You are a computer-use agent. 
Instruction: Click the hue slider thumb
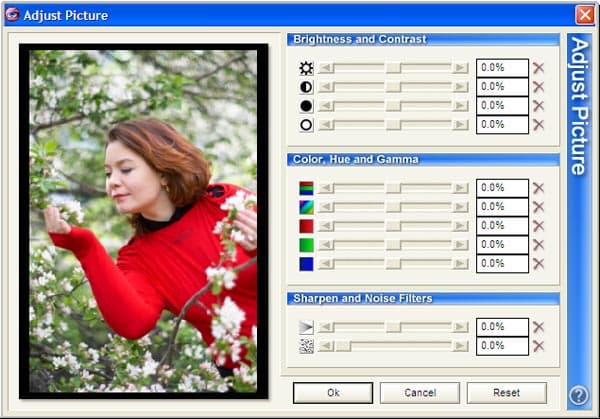click(x=393, y=207)
